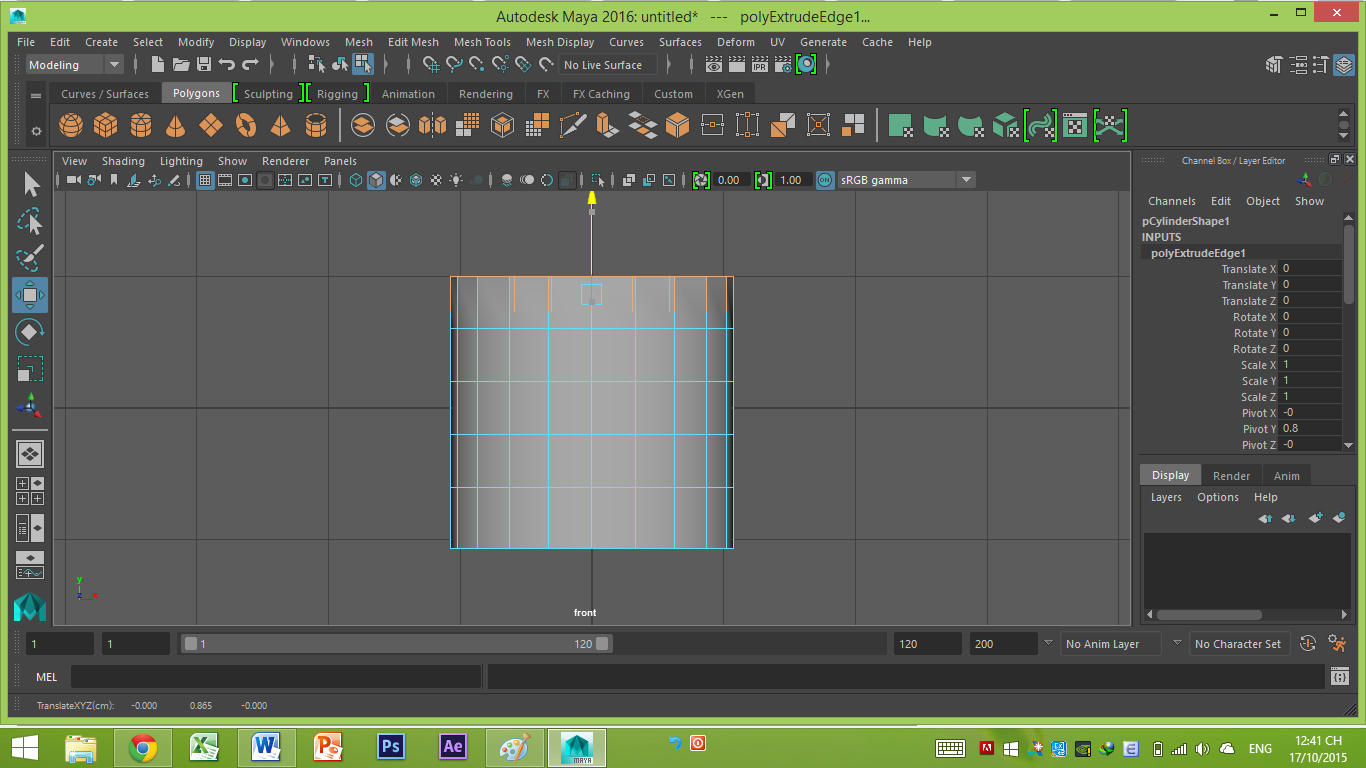Switch to the Render tab in Channel Box
The height and width of the screenshot is (768, 1366).
coord(1231,474)
